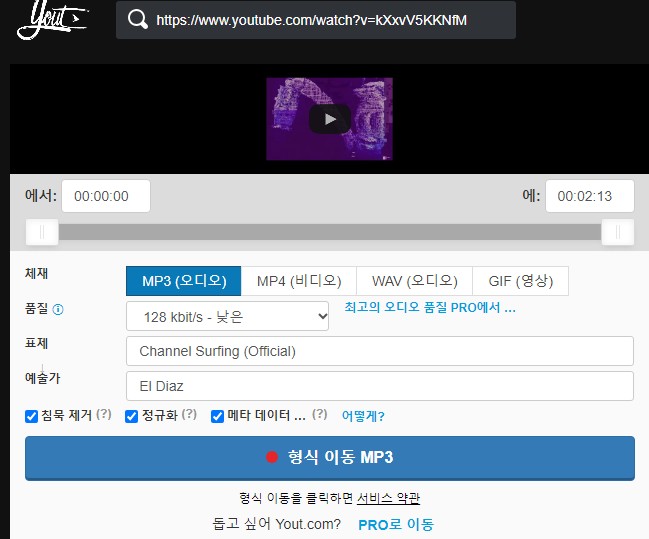The width and height of the screenshot is (649, 539).
Task: Open the 어떻게? link
Action: (x=363, y=416)
